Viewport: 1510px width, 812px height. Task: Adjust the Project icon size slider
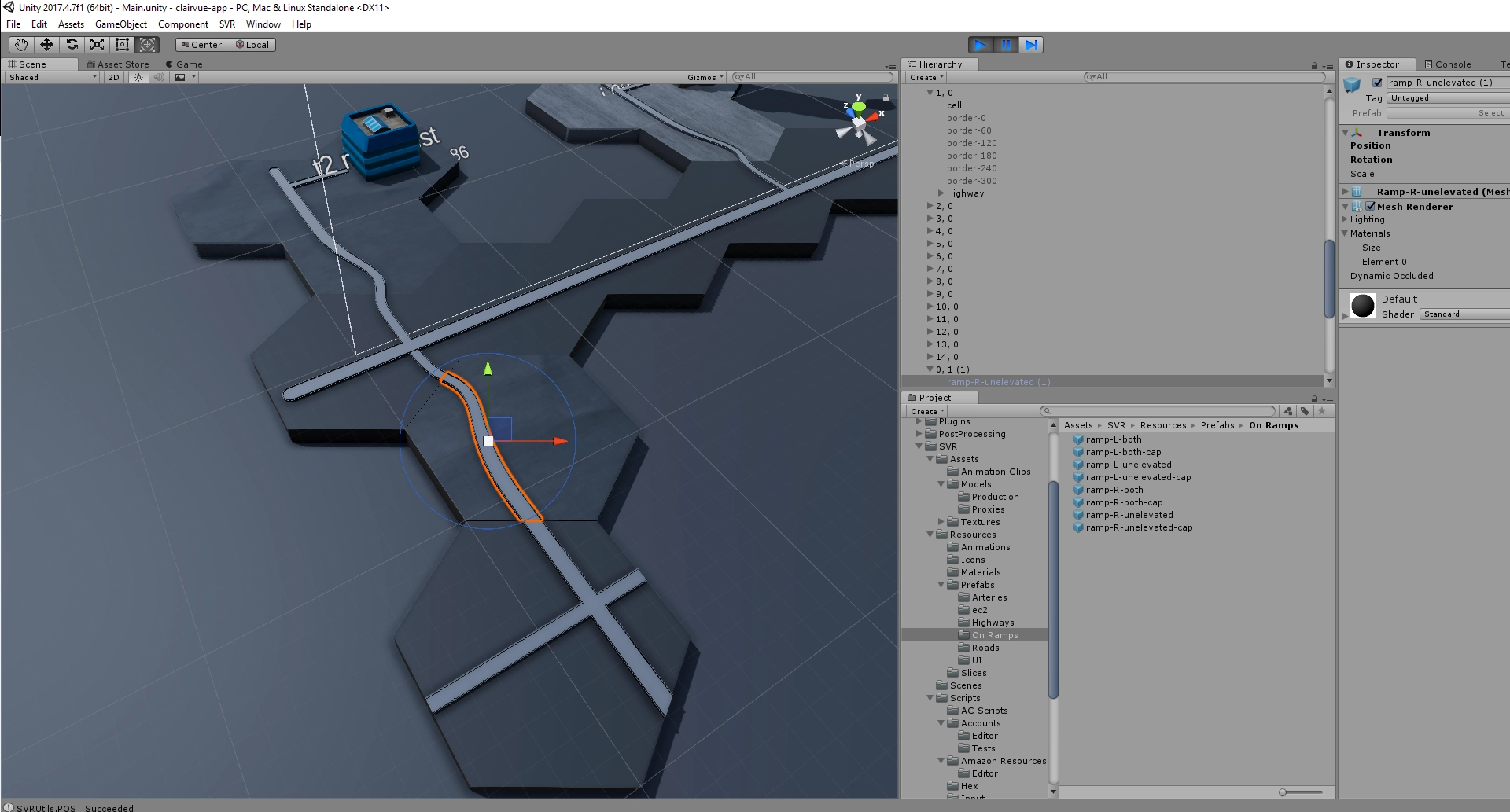(x=1283, y=792)
